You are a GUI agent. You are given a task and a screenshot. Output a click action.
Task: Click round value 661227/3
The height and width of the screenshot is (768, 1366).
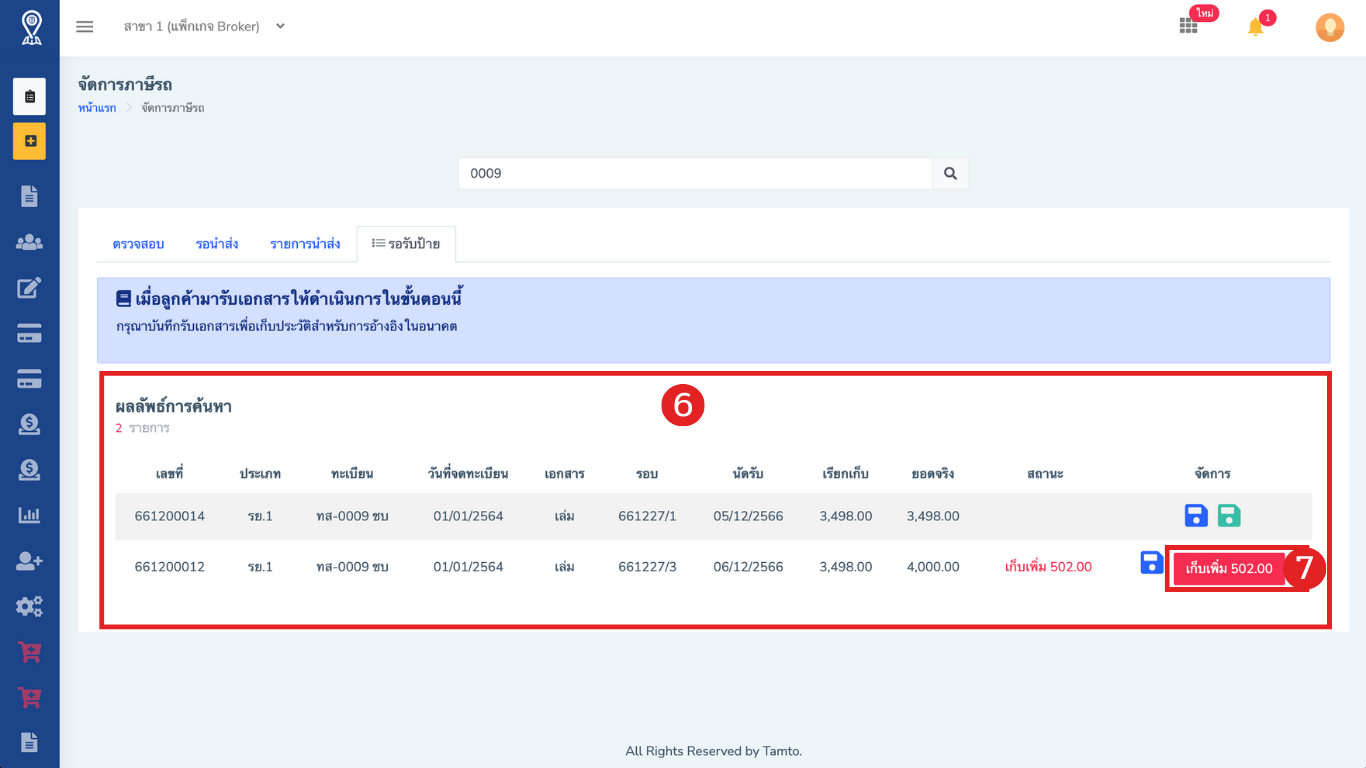[647, 567]
